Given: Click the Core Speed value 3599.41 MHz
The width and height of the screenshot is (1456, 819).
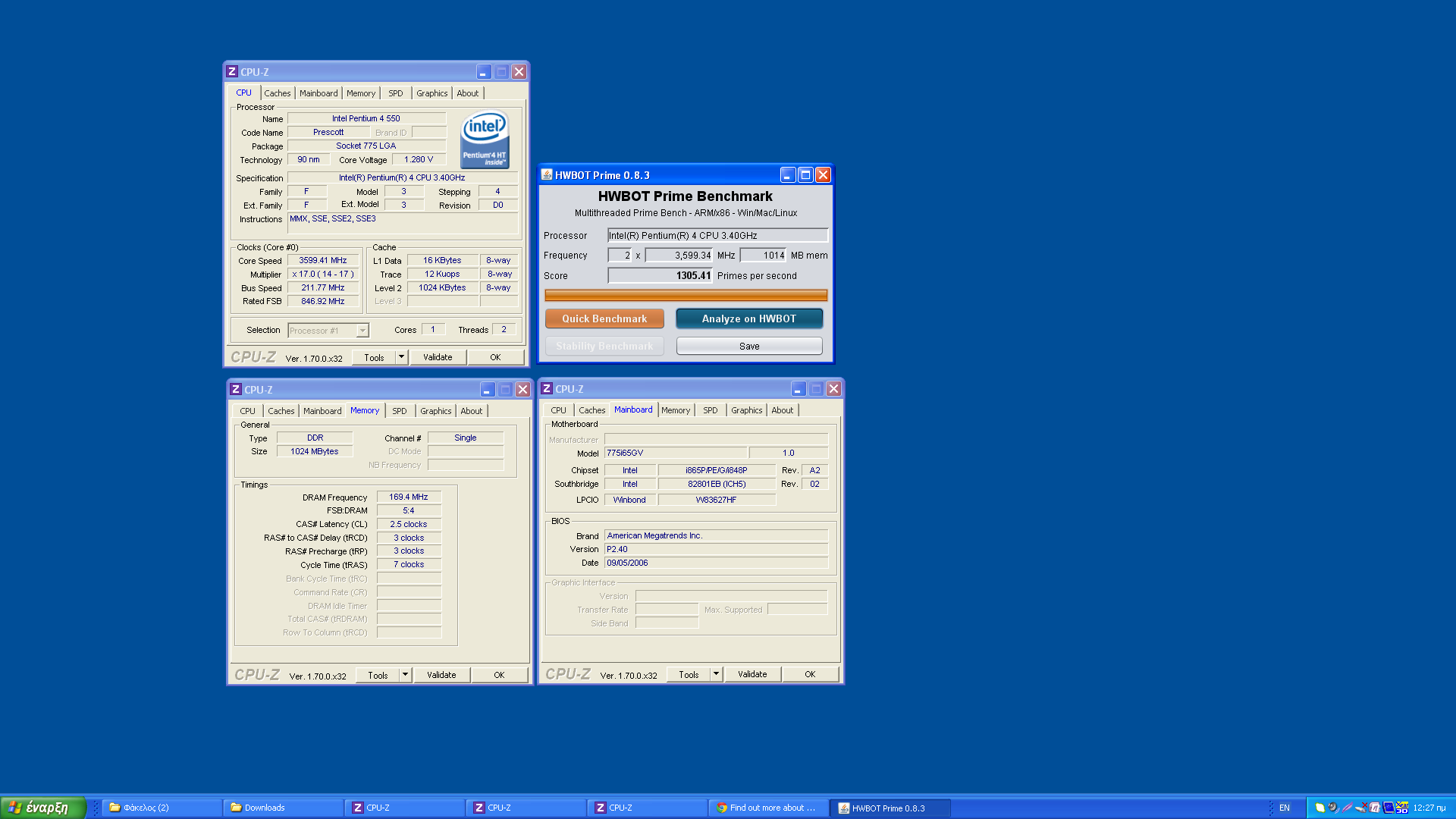Looking at the screenshot, I should point(323,260).
